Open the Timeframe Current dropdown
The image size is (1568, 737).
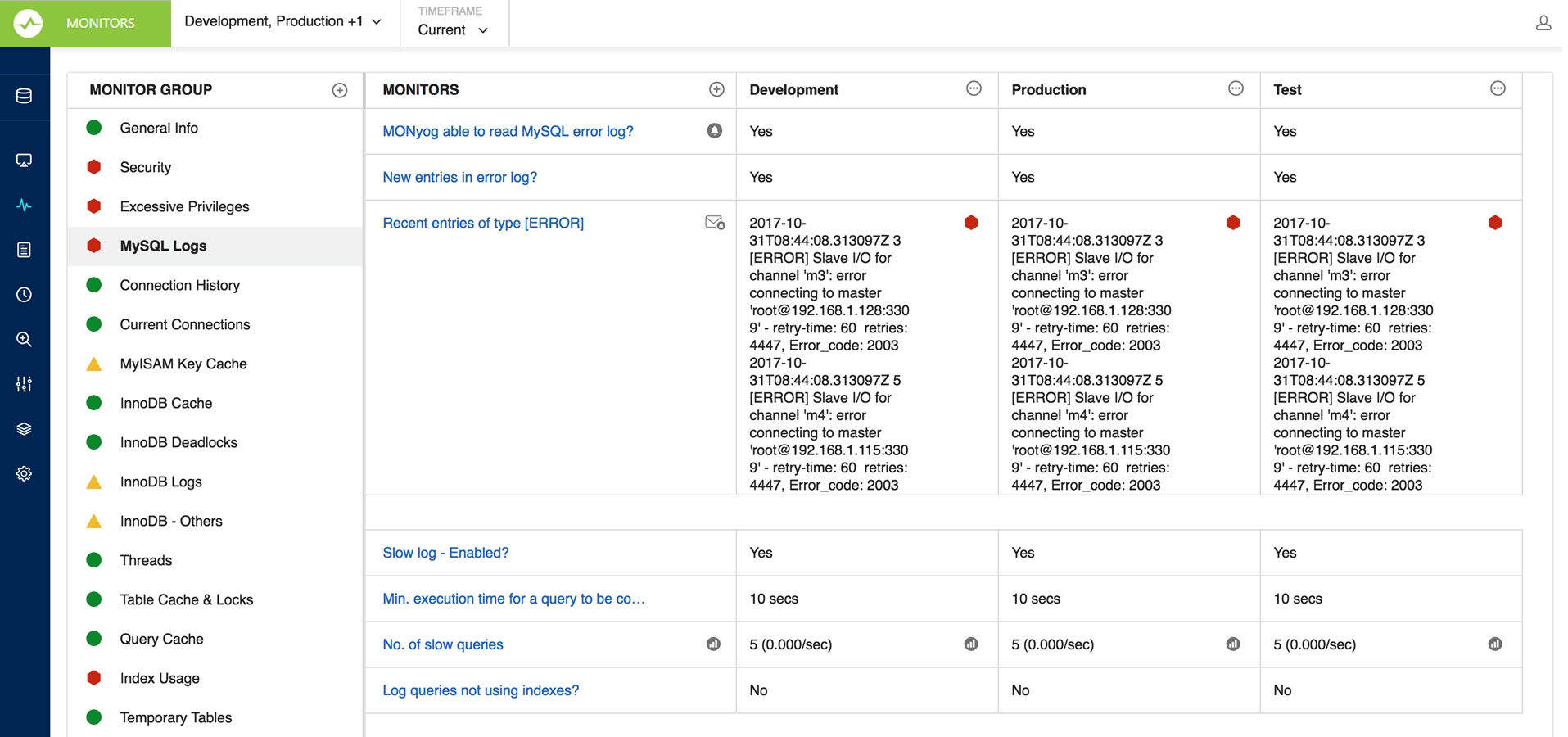tap(453, 29)
